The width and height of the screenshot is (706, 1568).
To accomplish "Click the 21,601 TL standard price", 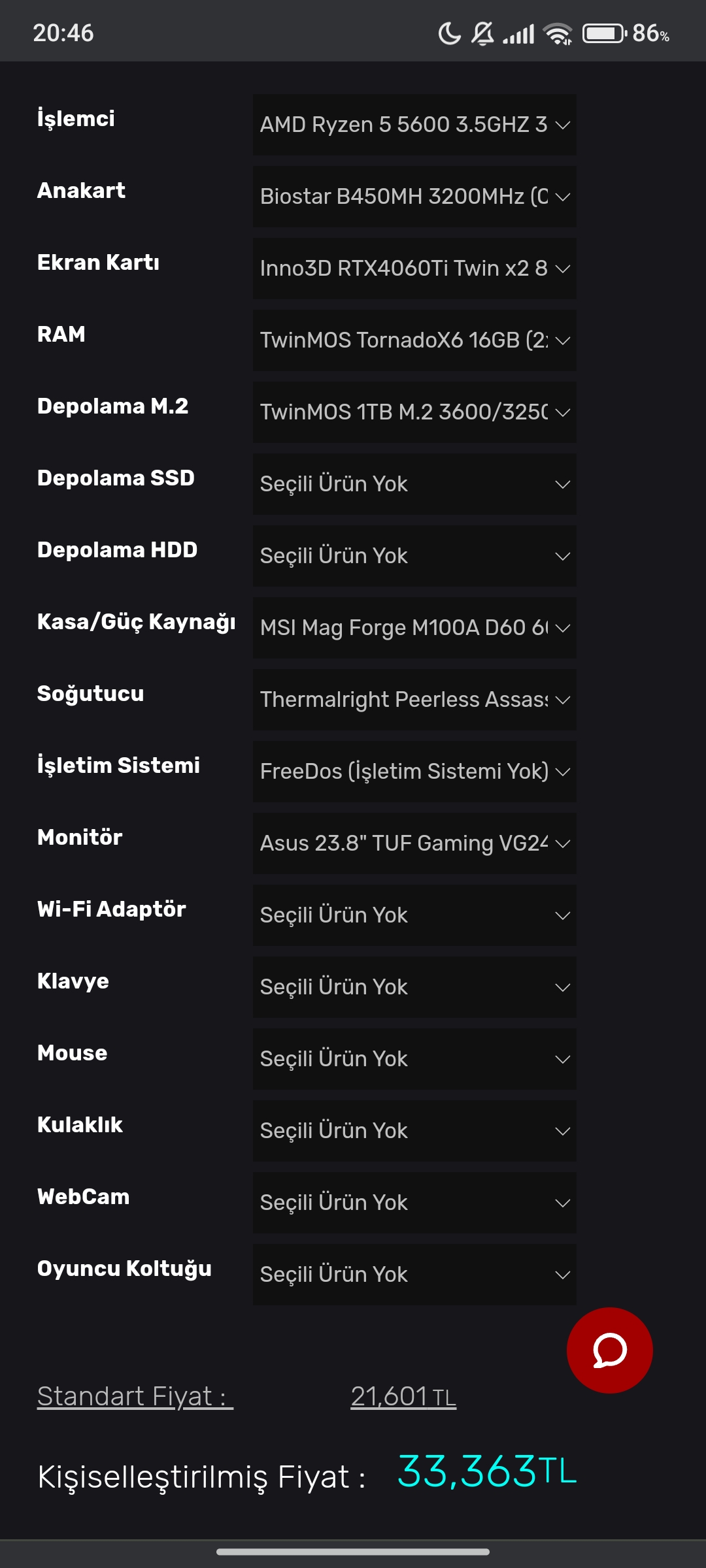I will (403, 1397).
